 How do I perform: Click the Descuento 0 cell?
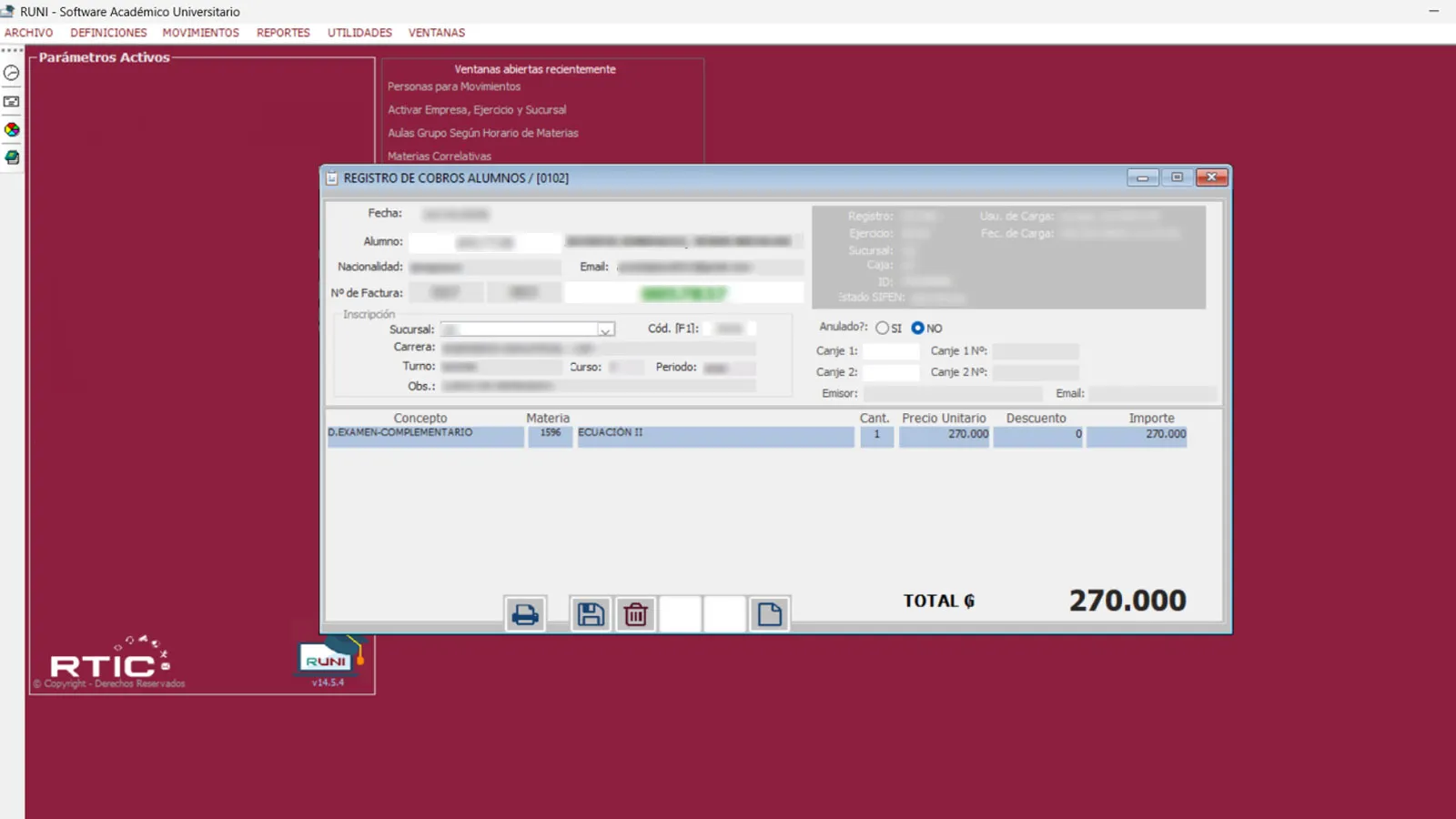pos(1038,436)
